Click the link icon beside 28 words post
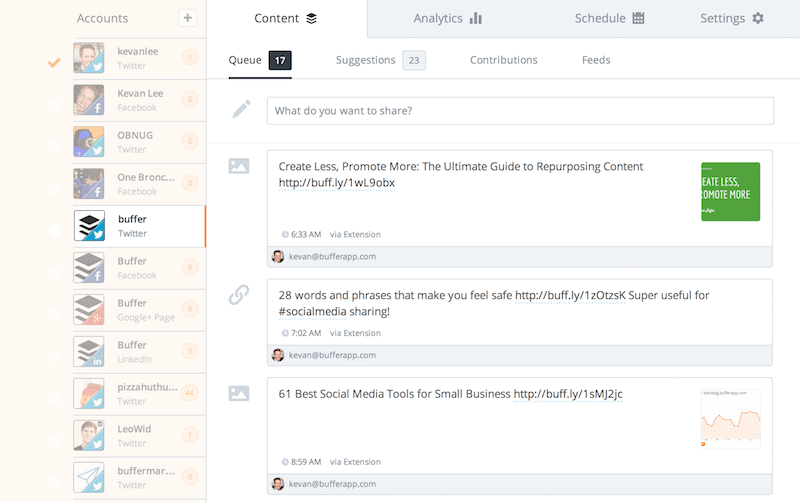The width and height of the screenshot is (800, 502). 239,294
